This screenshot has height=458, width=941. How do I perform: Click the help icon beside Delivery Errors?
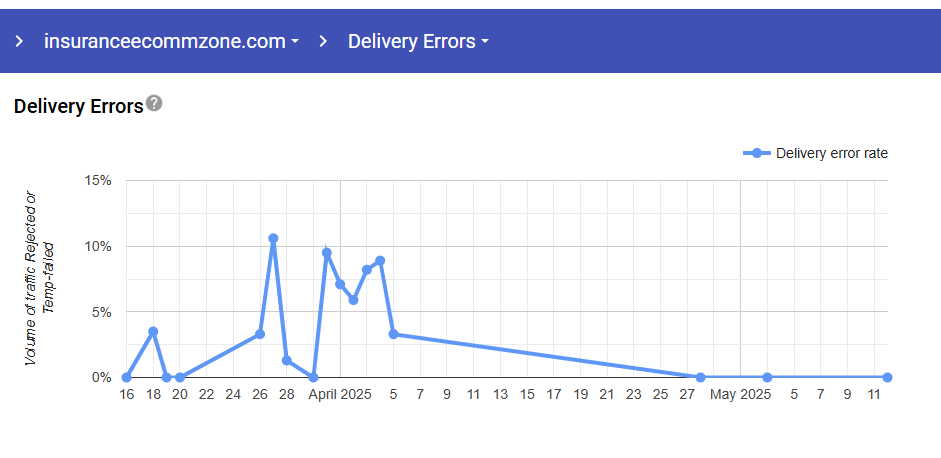(x=154, y=103)
